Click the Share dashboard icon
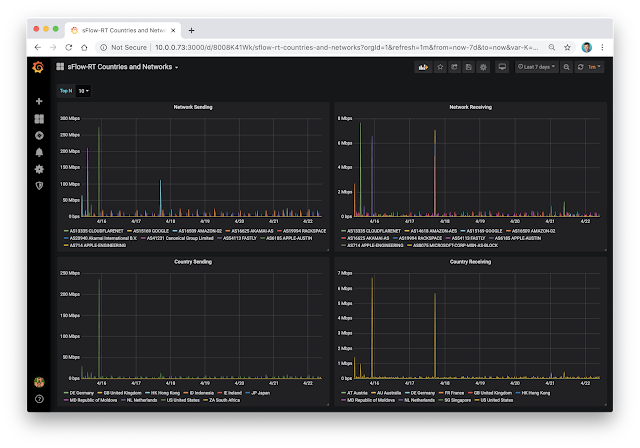This screenshot has width=640, height=448. click(x=454, y=67)
